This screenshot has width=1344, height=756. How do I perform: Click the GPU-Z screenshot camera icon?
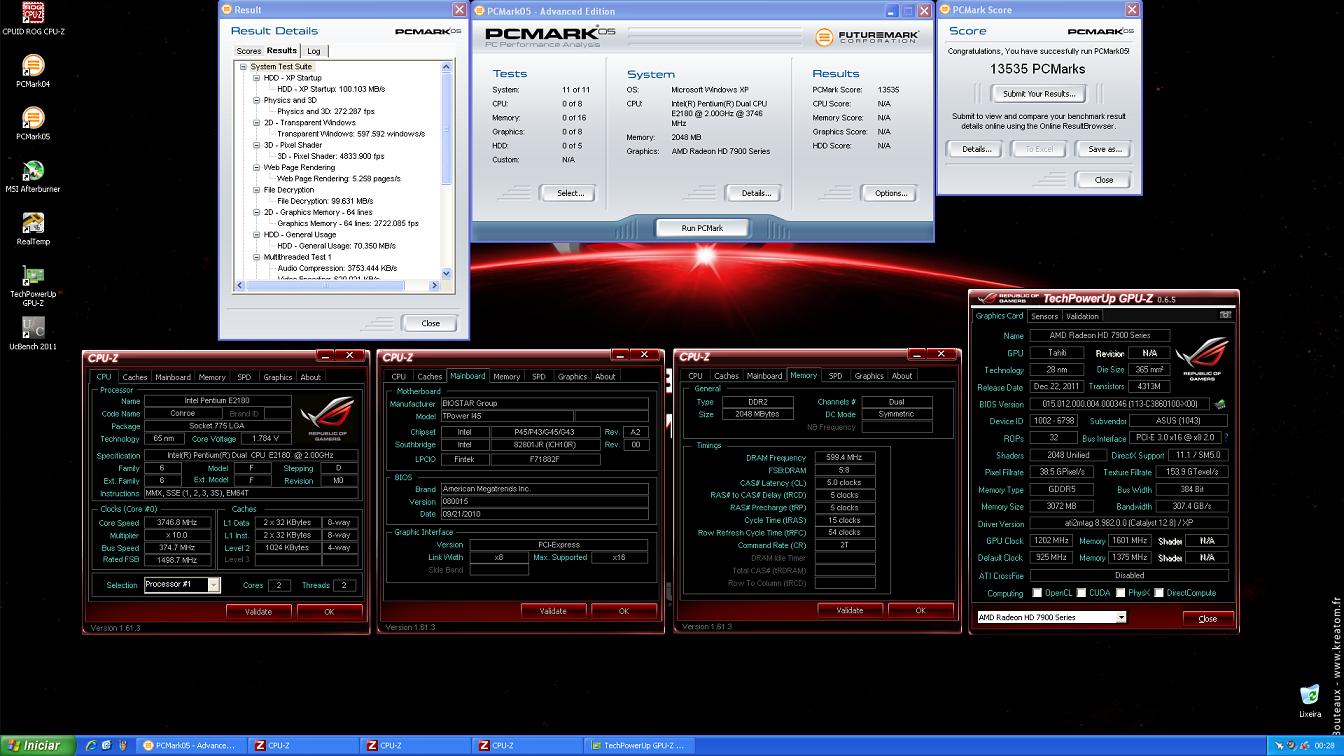[1225, 315]
